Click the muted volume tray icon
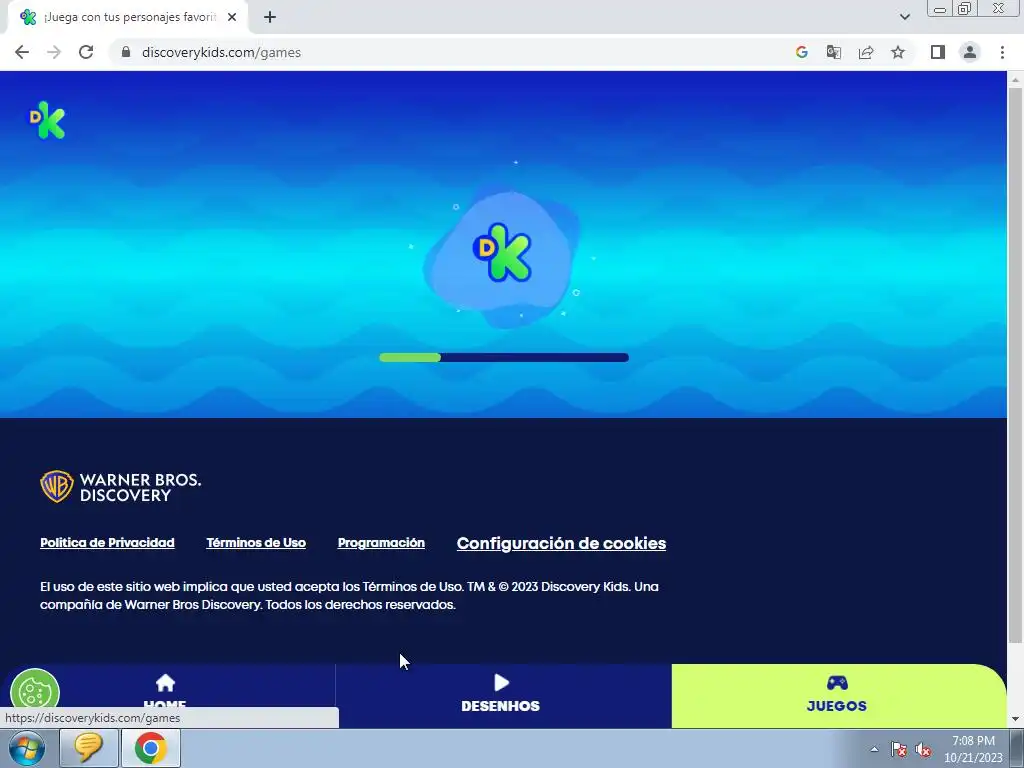This screenshot has height=768, width=1024. click(x=923, y=750)
